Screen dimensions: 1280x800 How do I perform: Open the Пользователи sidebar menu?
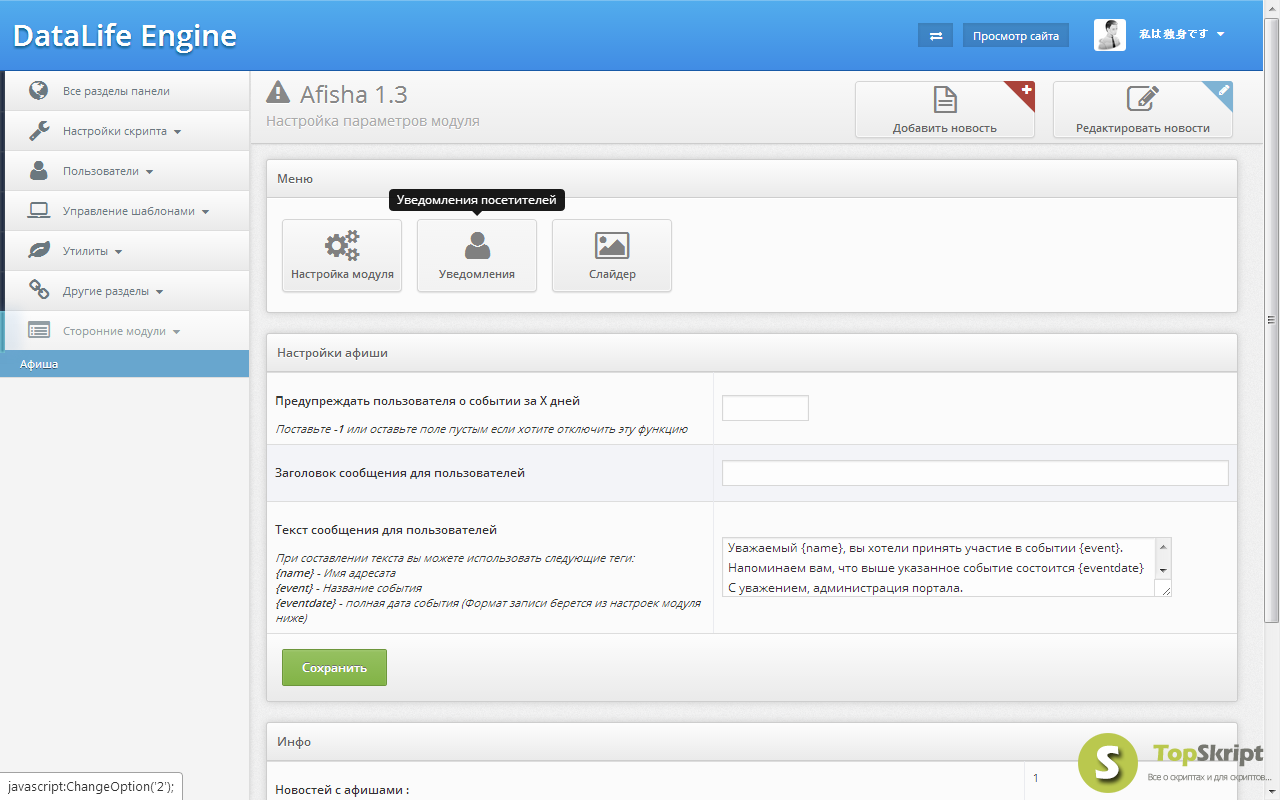pos(126,170)
